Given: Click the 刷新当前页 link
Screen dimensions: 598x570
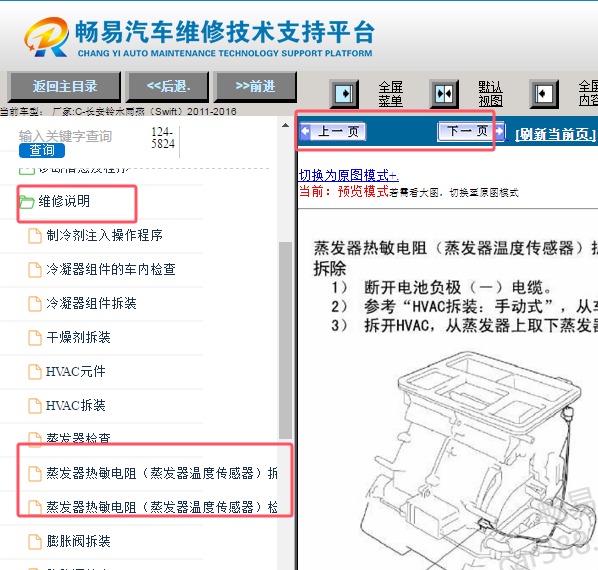Looking at the screenshot, I should pyautogui.click(x=555, y=134).
